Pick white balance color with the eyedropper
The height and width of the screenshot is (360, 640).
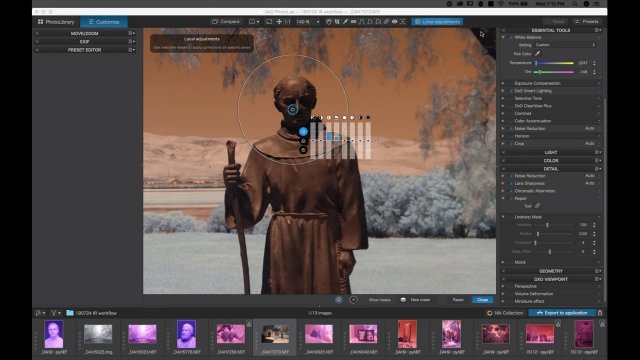(x=538, y=53)
